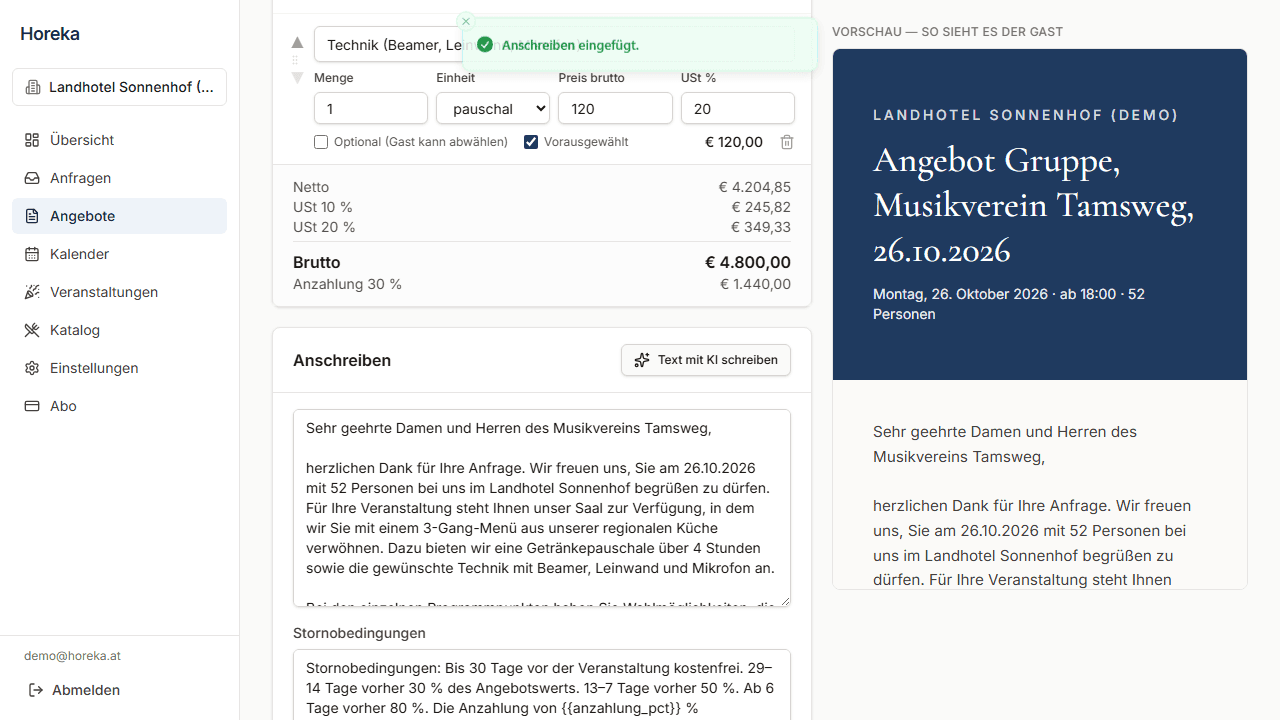Go to Anfragen in the sidebar
The height and width of the screenshot is (720, 1280).
click(x=119, y=178)
